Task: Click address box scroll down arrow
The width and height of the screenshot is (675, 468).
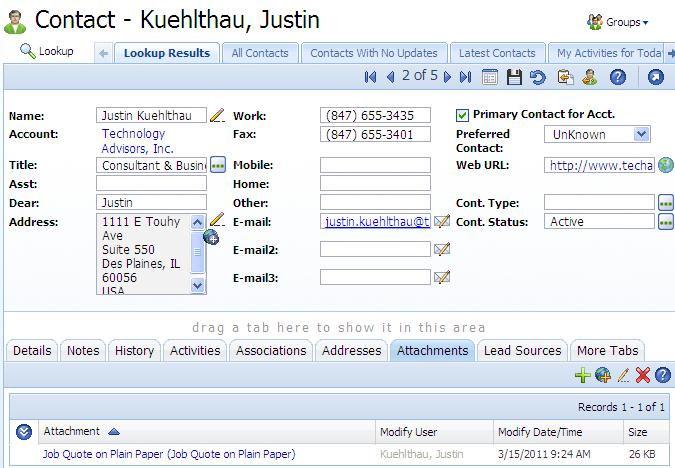Action: click(x=197, y=285)
